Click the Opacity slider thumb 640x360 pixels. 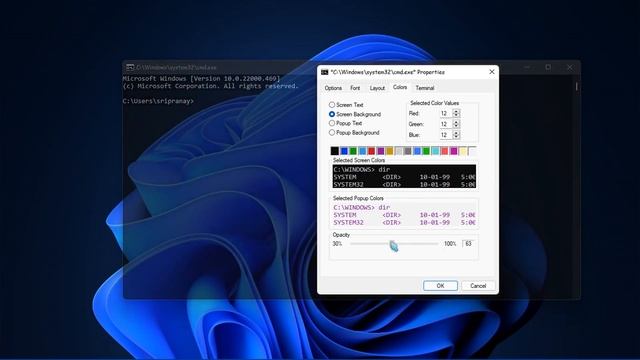pos(393,246)
